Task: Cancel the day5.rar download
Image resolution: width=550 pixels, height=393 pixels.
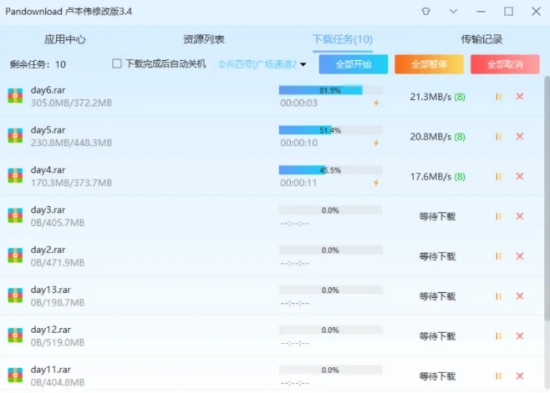Action: point(520,136)
